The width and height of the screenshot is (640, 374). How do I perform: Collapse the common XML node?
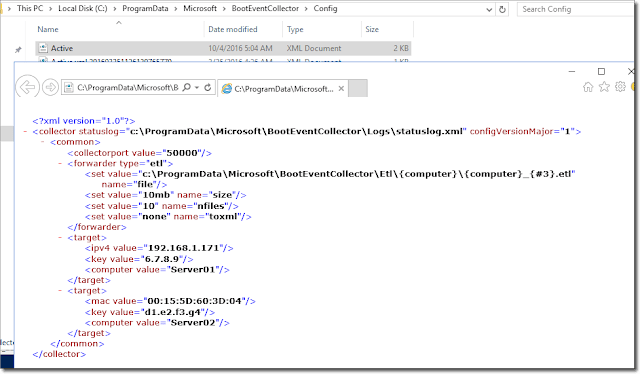point(42,142)
